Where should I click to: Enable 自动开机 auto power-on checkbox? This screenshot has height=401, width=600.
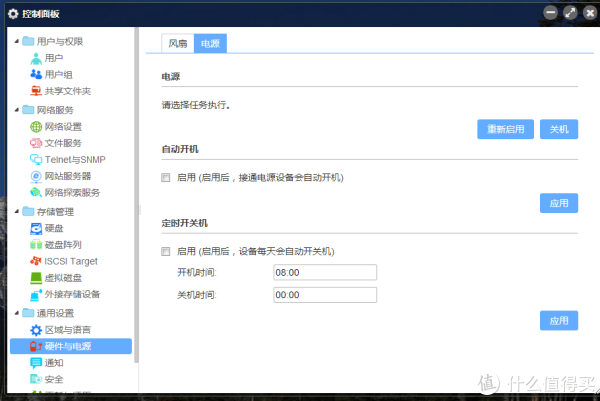click(166, 177)
